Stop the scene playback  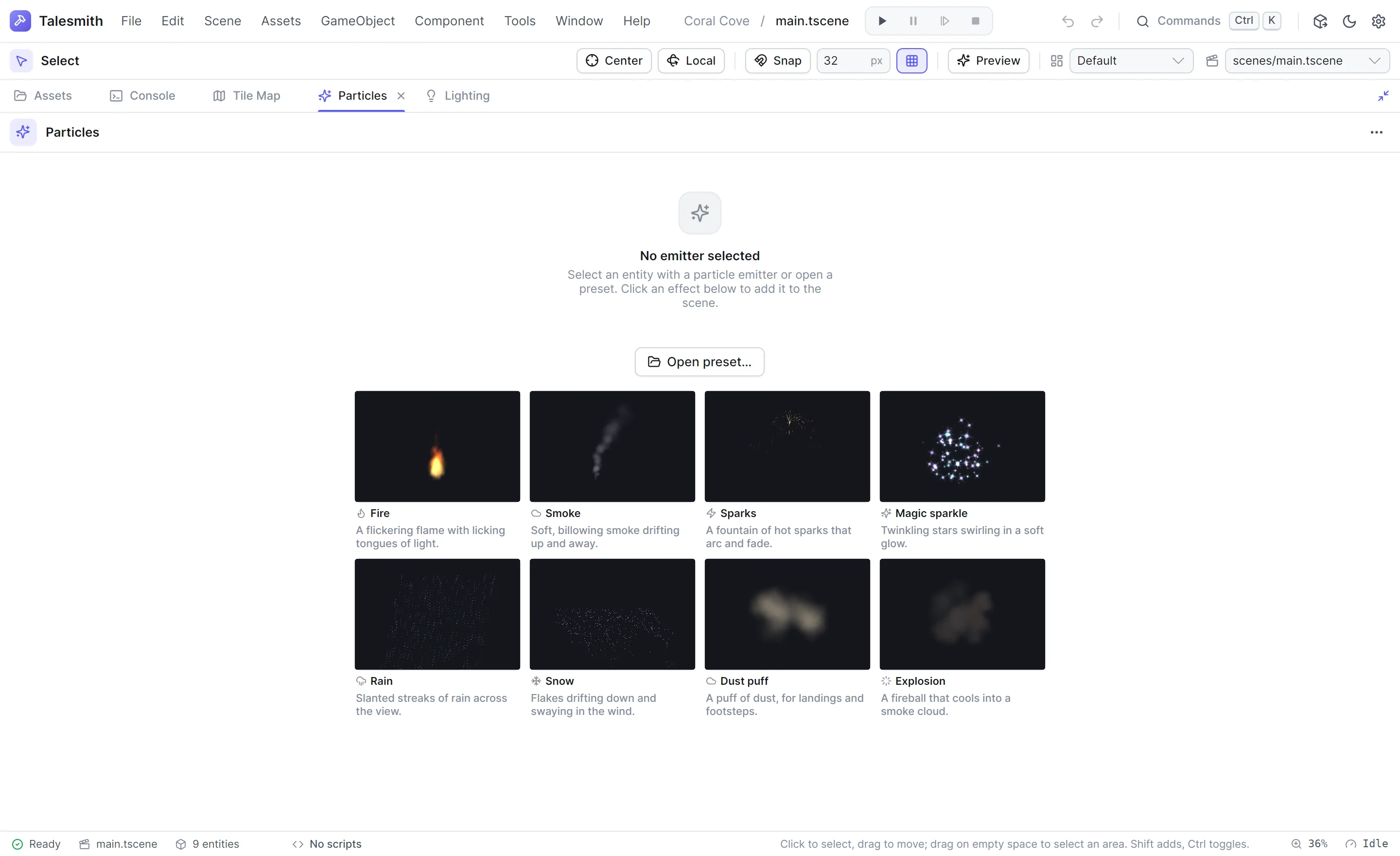coord(976,21)
